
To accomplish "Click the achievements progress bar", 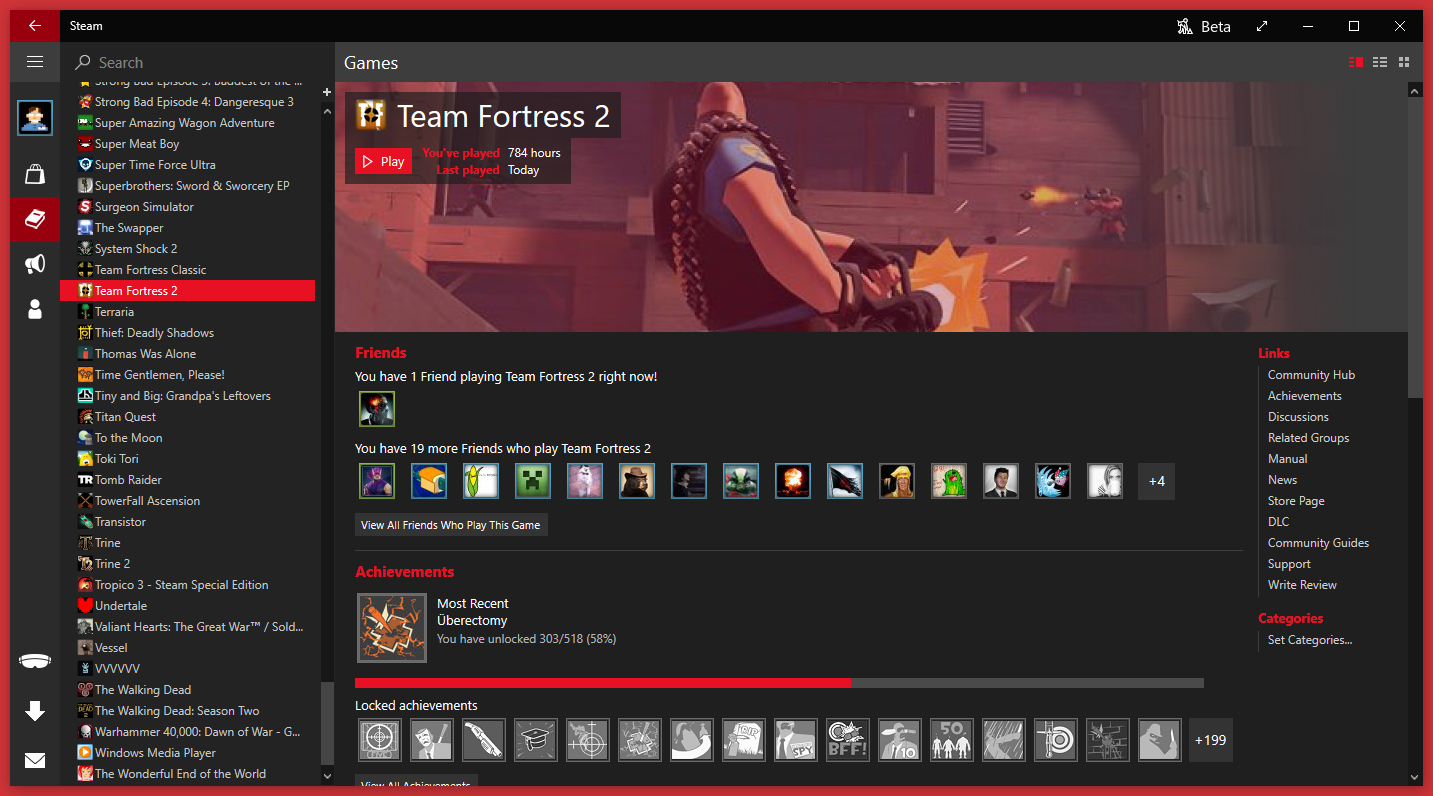I will 779,683.
